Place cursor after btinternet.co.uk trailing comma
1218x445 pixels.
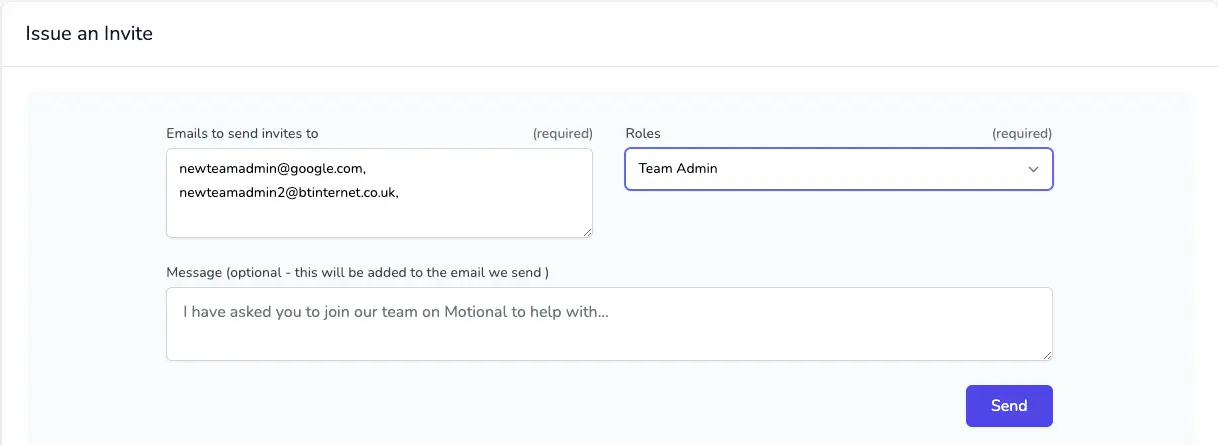(x=401, y=193)
